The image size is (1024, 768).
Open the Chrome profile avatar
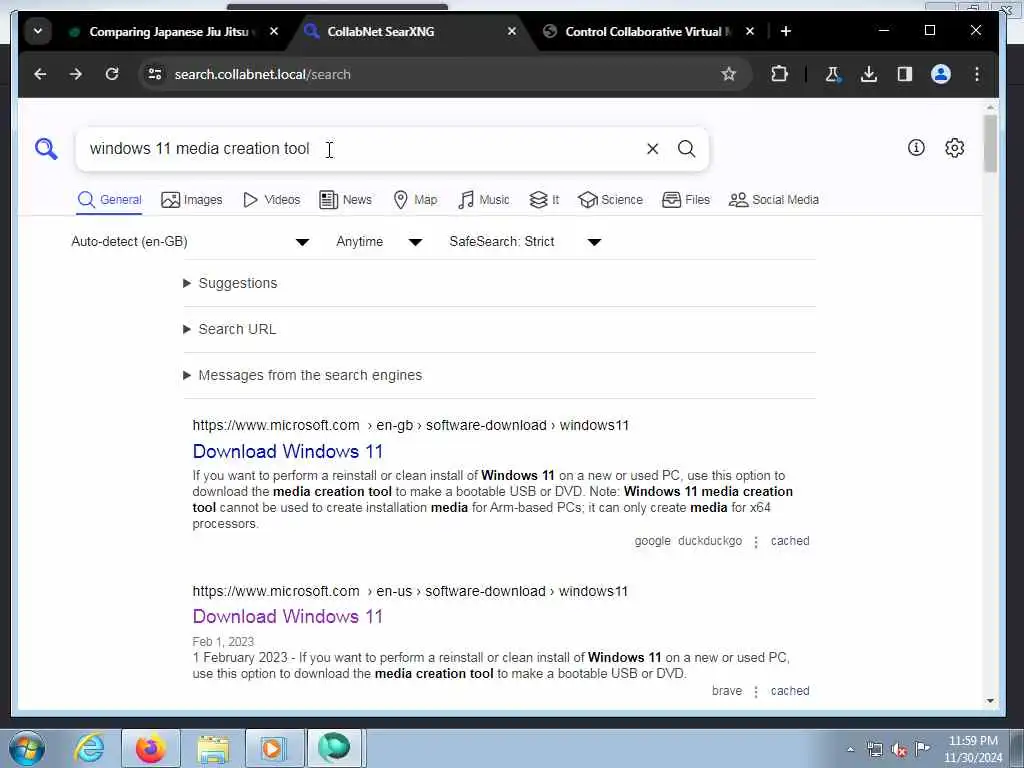tap(940, 74)
